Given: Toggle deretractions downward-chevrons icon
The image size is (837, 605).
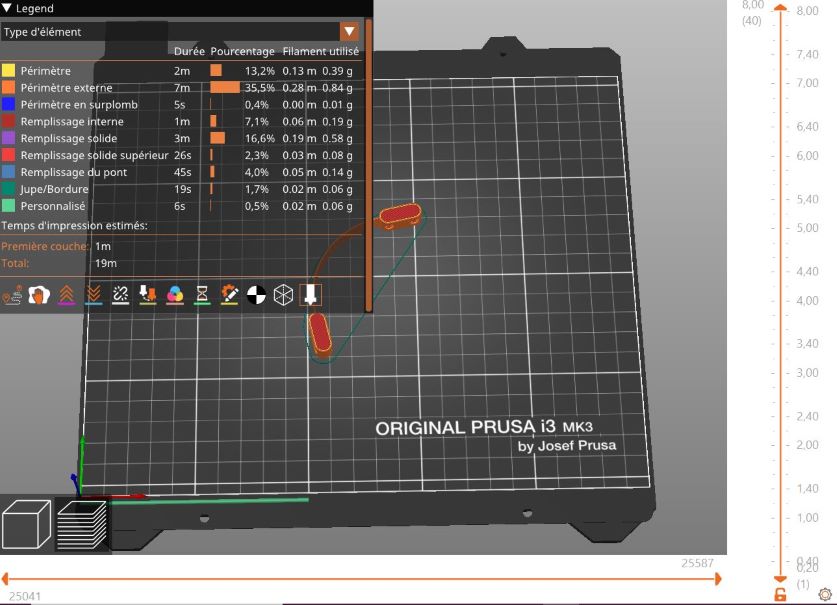Looking at the screenshot, I should 93,295.
